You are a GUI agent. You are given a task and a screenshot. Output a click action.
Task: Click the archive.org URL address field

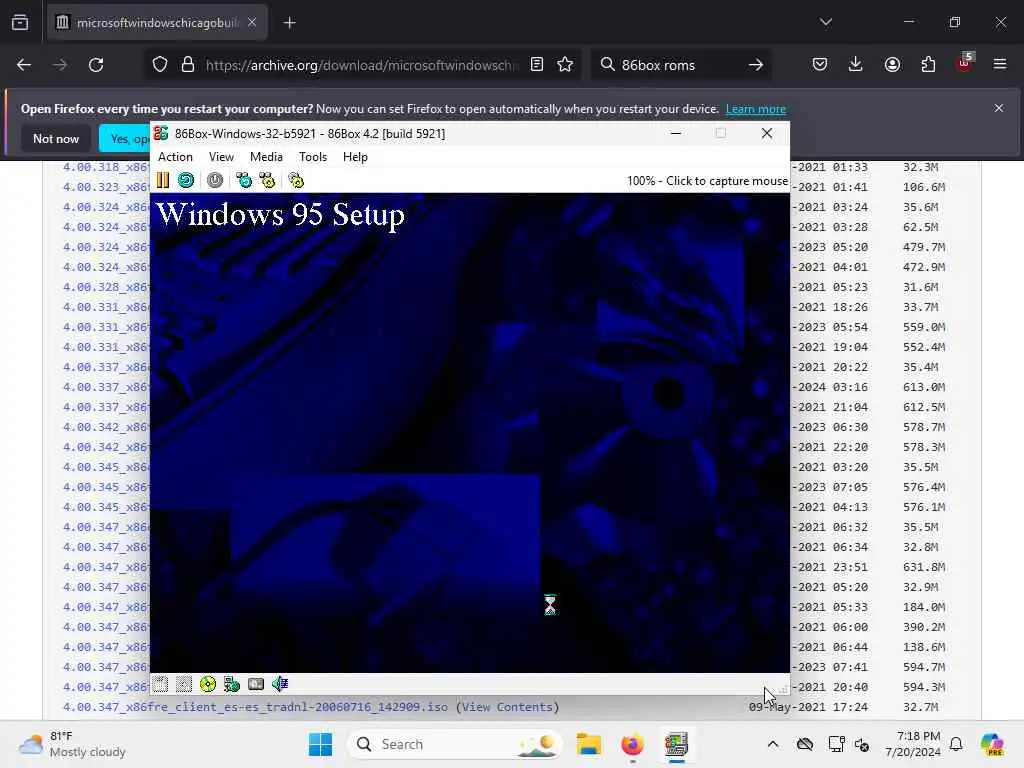361,65
